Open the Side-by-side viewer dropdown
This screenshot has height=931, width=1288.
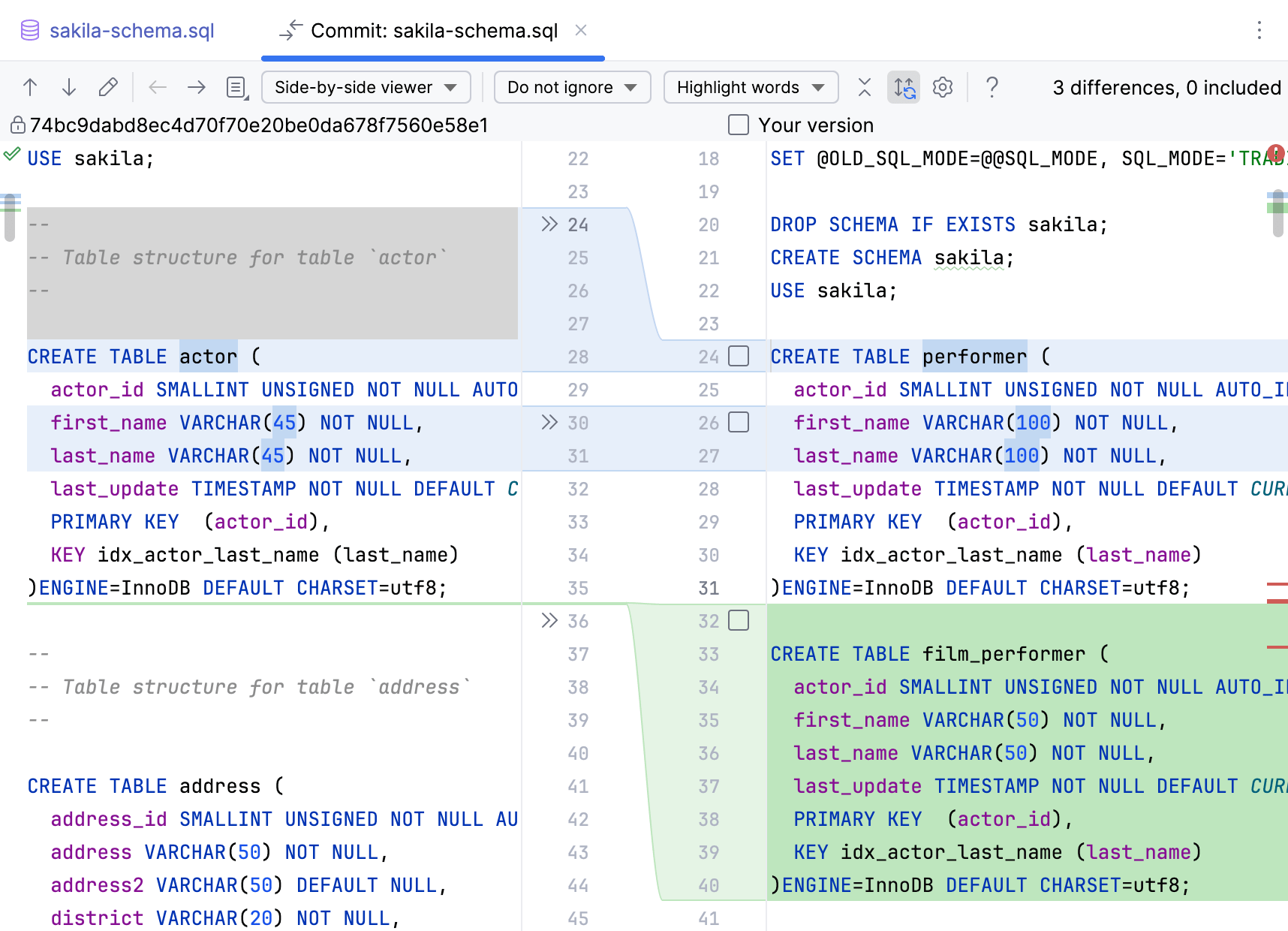(366, 87)
